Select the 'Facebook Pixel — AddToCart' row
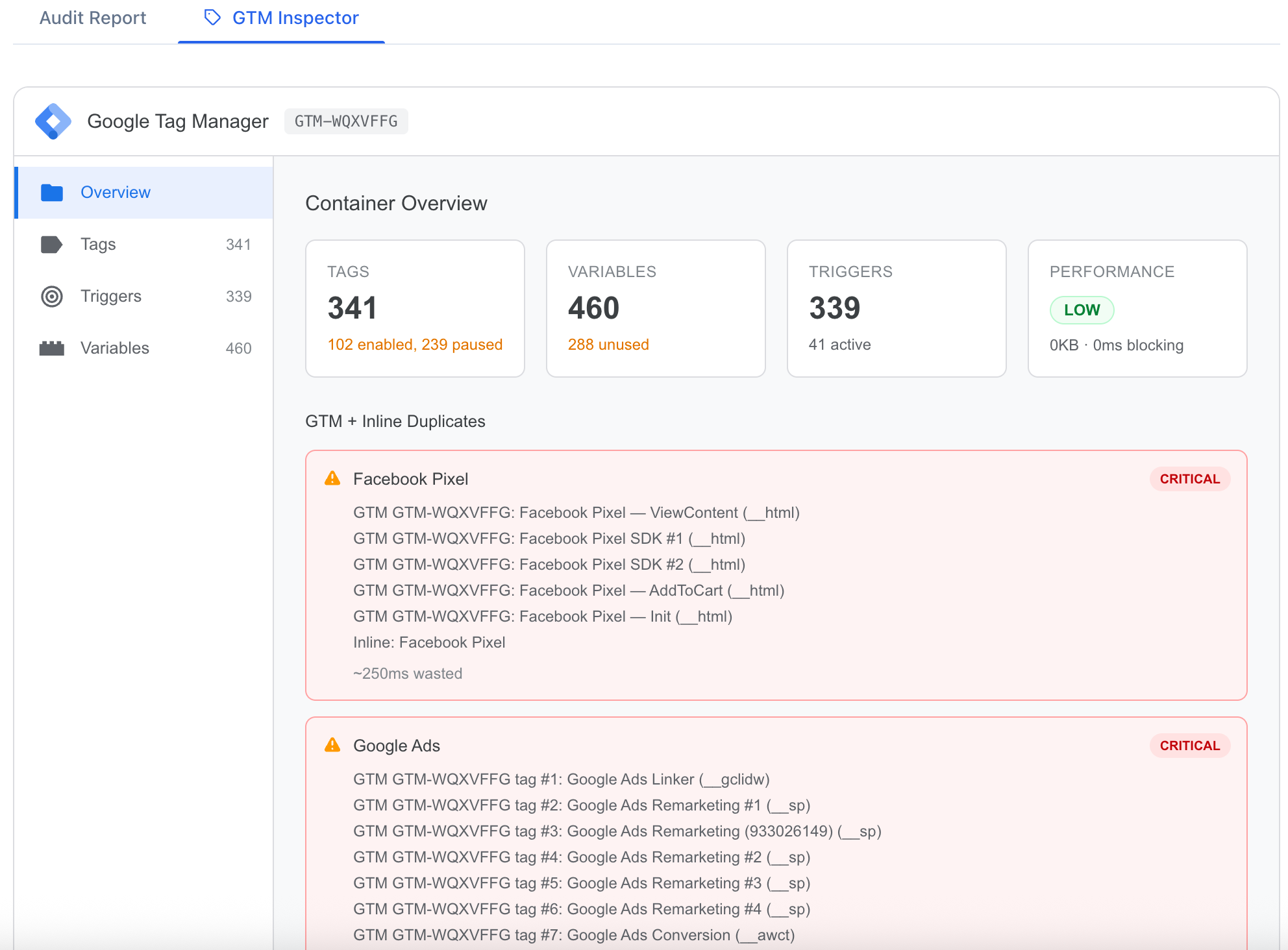 click(x=569, y=591)
